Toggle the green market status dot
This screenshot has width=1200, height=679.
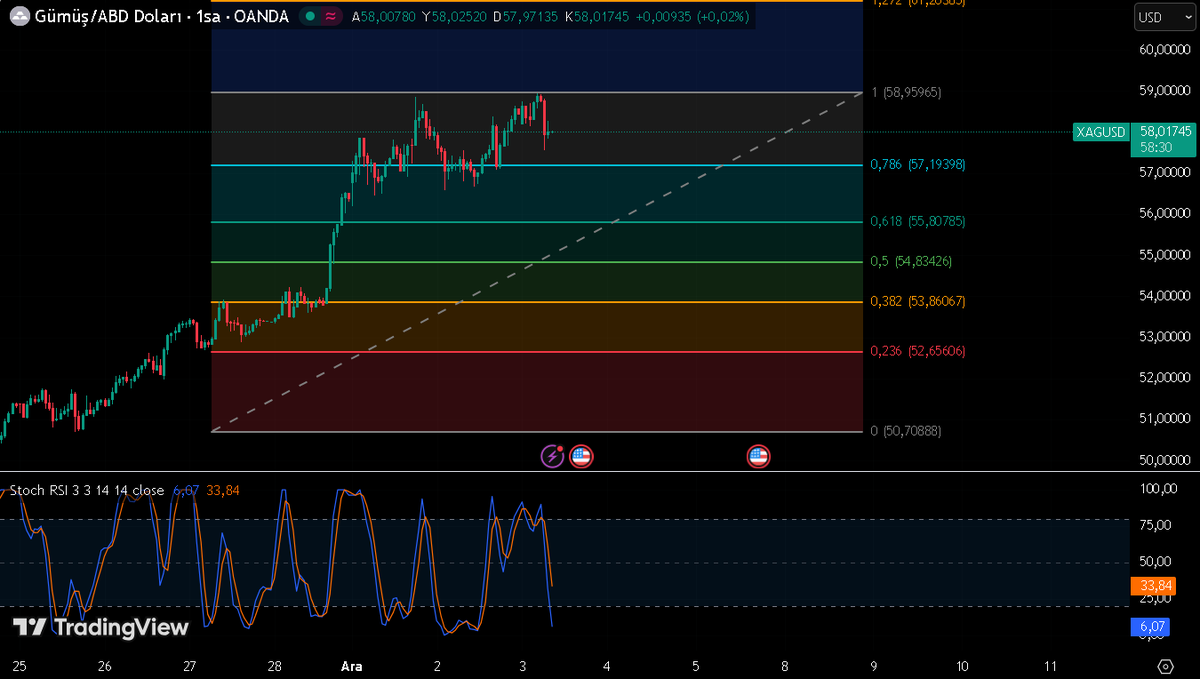pos(311,16)
